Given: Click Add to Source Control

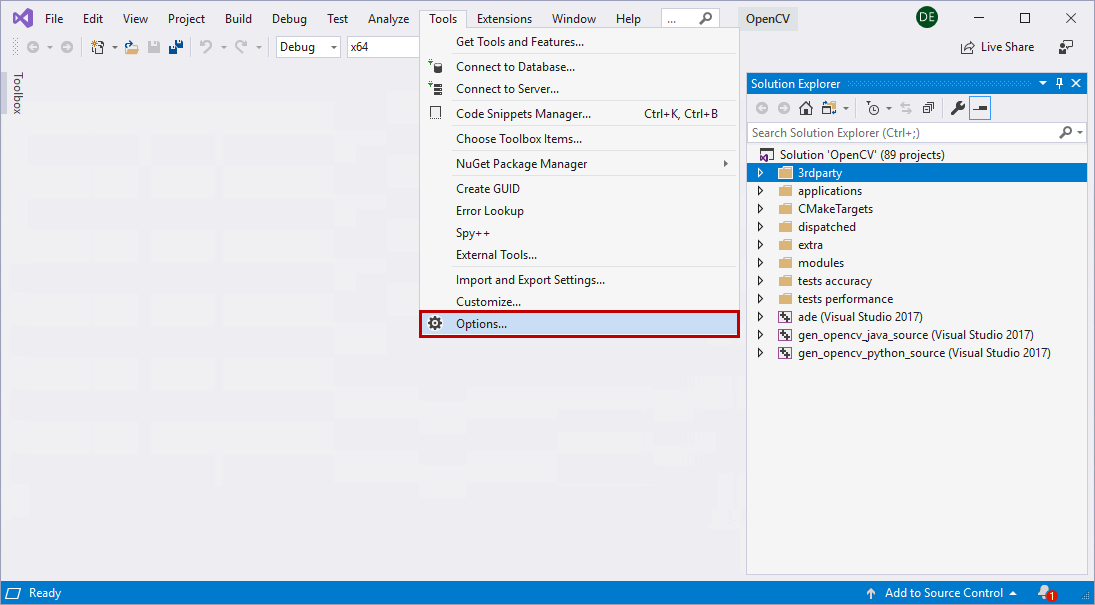Looking at the screenshot, I should 940,593.
